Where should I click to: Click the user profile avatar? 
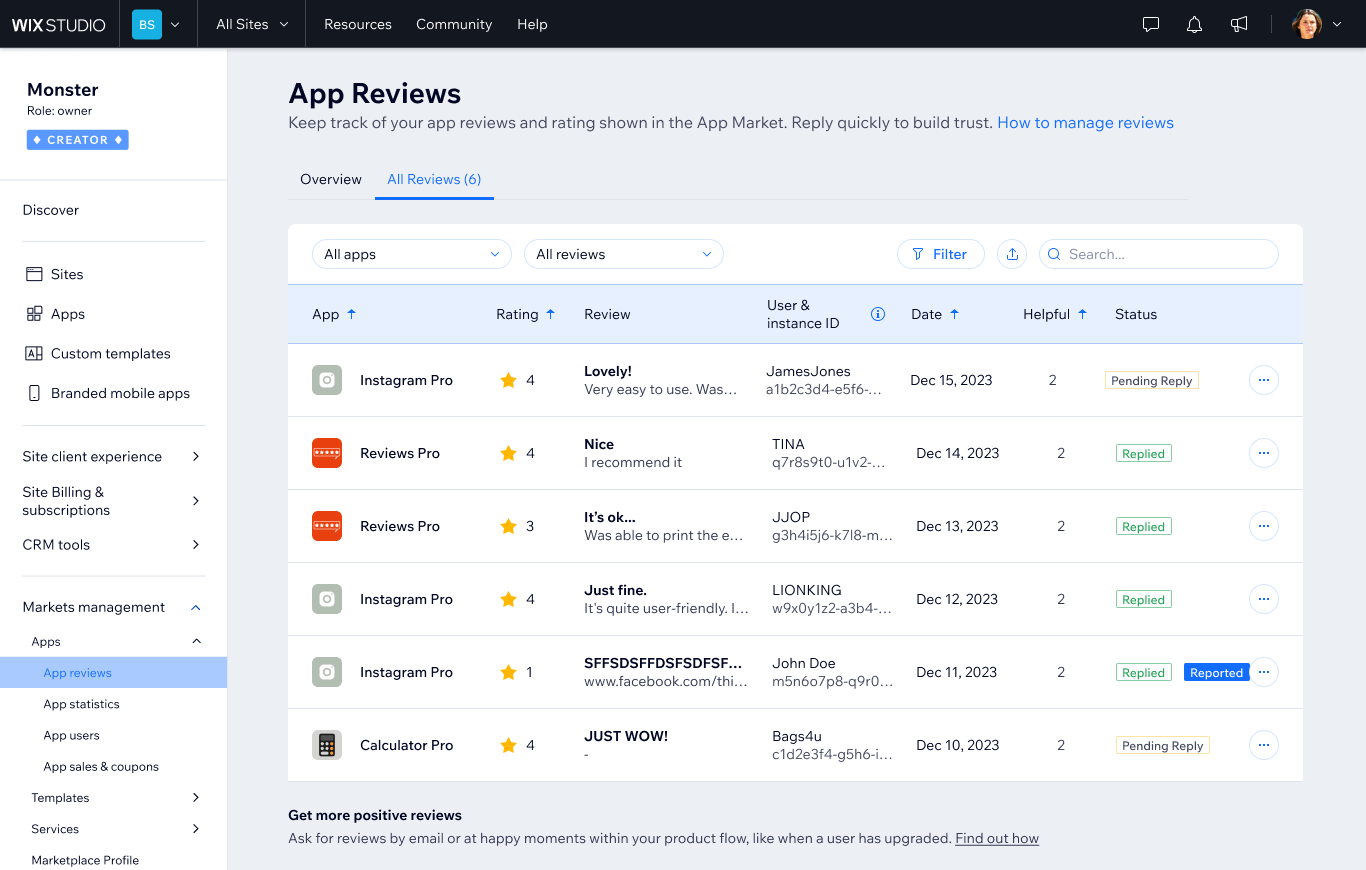tap(1307, 24)
